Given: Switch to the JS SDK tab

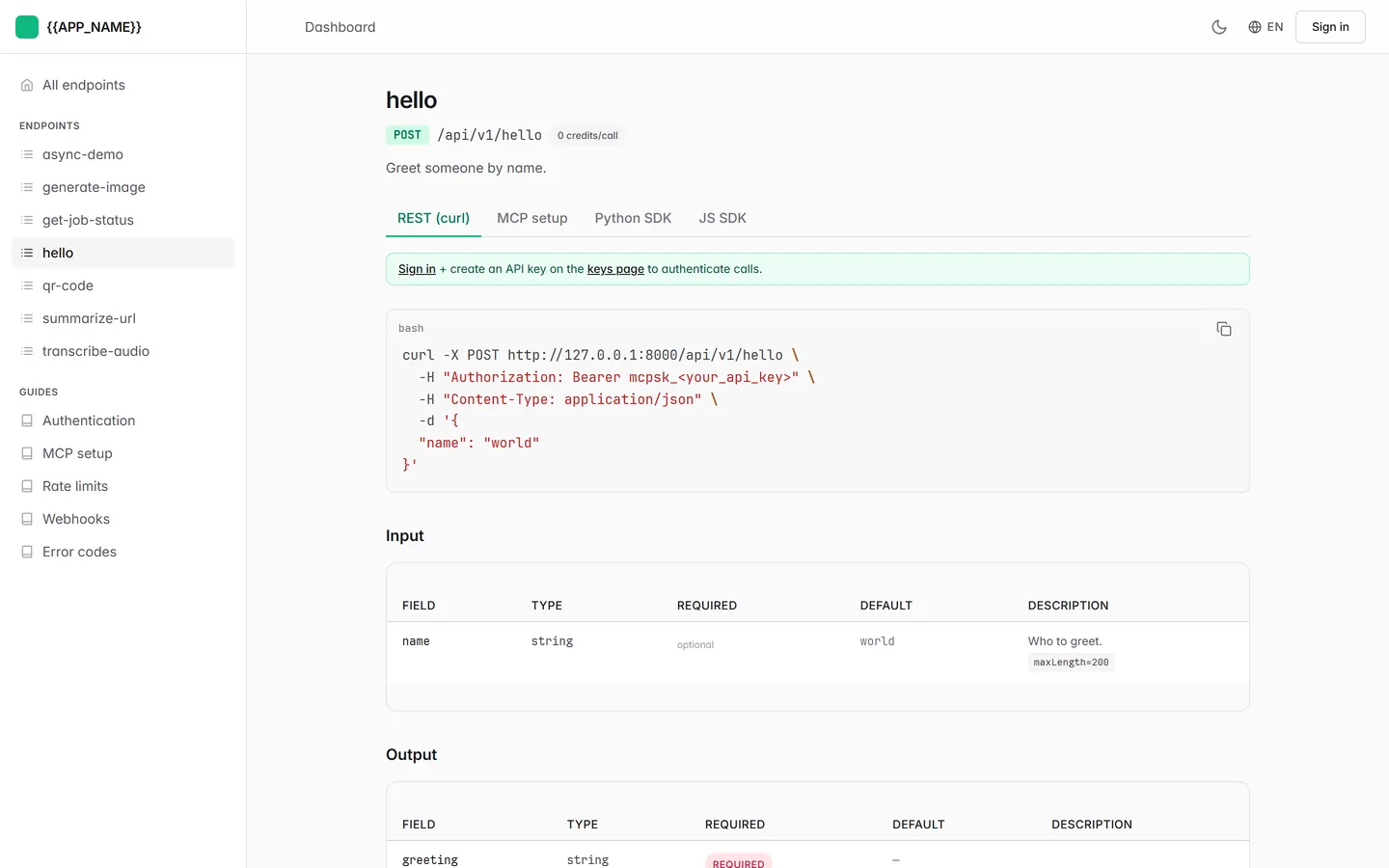Looking at the screenshot, I should (722, 218).
